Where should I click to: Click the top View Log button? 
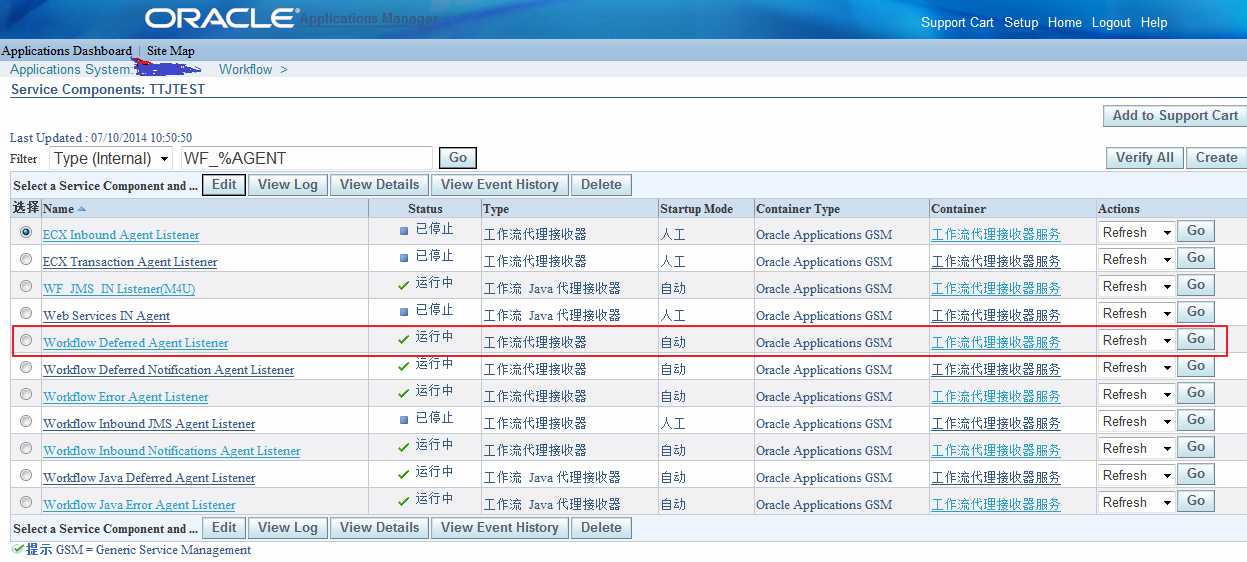(x=288, y=184)
